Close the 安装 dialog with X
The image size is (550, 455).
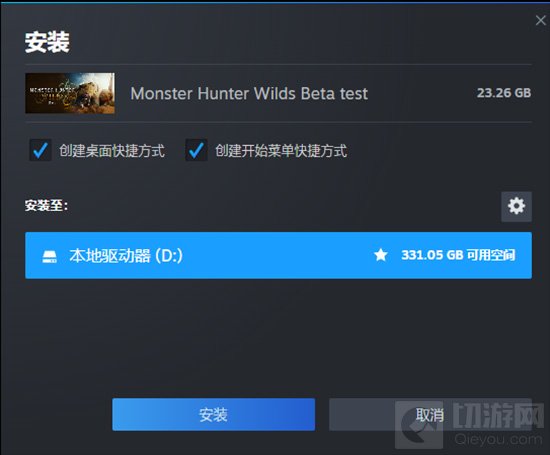(541, 20)
